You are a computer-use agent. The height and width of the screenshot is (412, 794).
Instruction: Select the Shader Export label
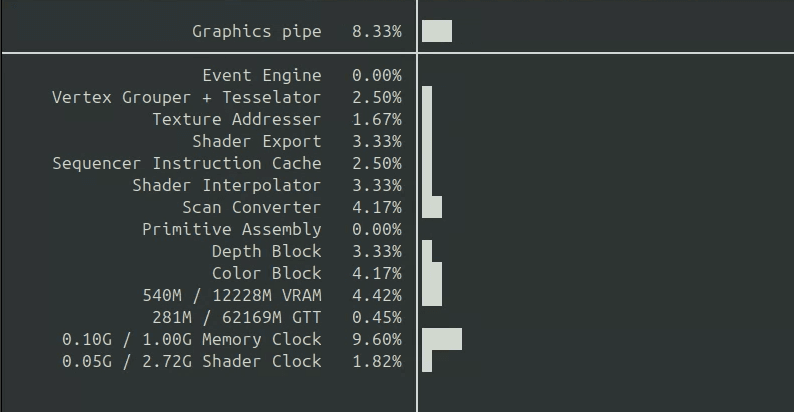click(257, 141)
